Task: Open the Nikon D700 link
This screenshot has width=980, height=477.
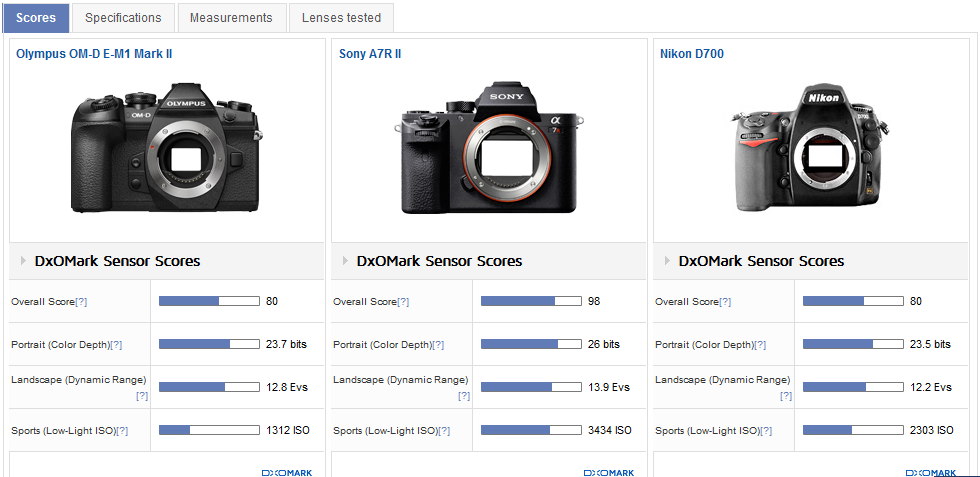Action: click(692, 54)
